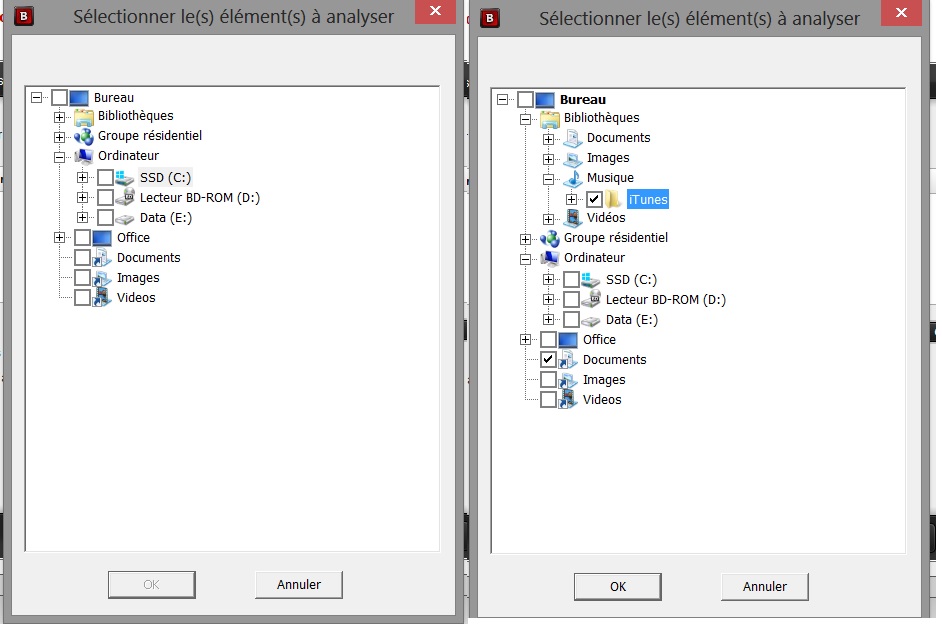
Task: Uncheck iTunes checkbox in right window
Action: [x=594, y=199]
